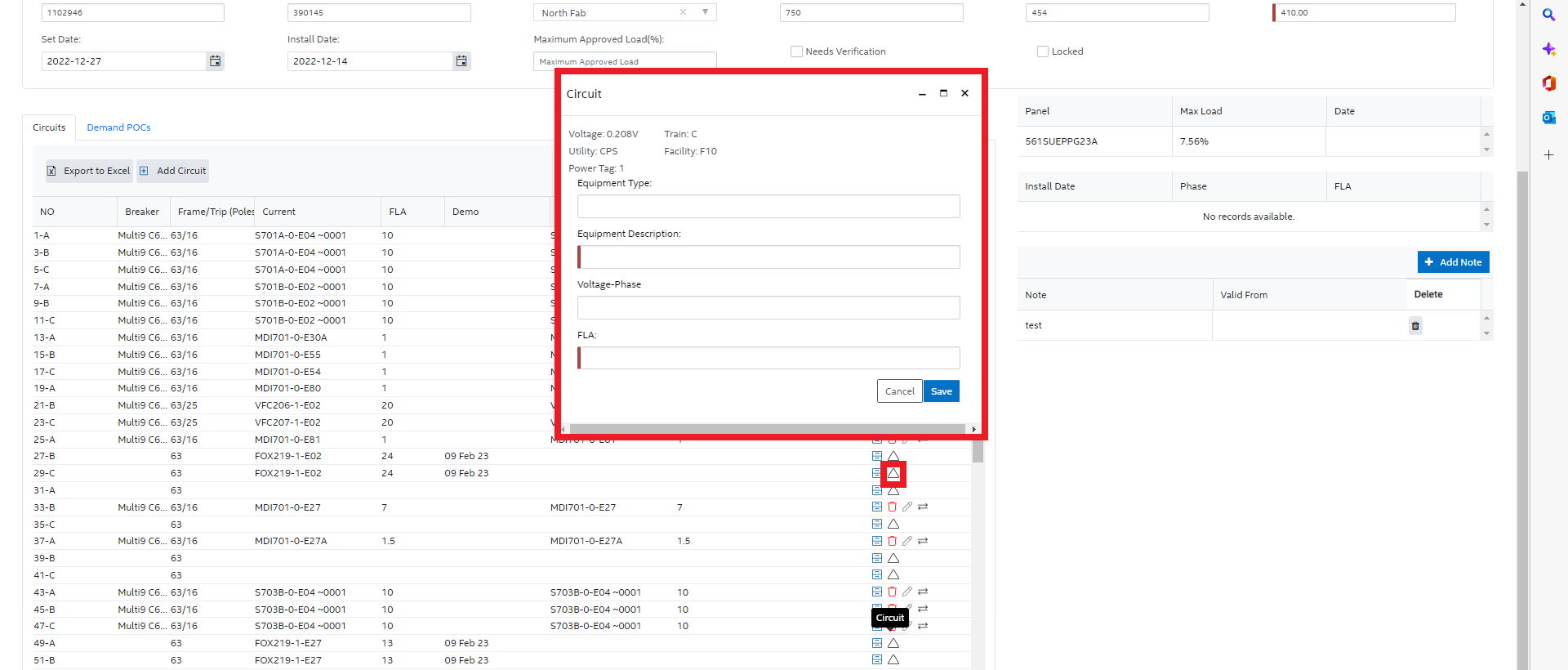Enable the Needs Verification checkbox
The height and width of the screenshot is (670, 1568).
pos(796,51)
